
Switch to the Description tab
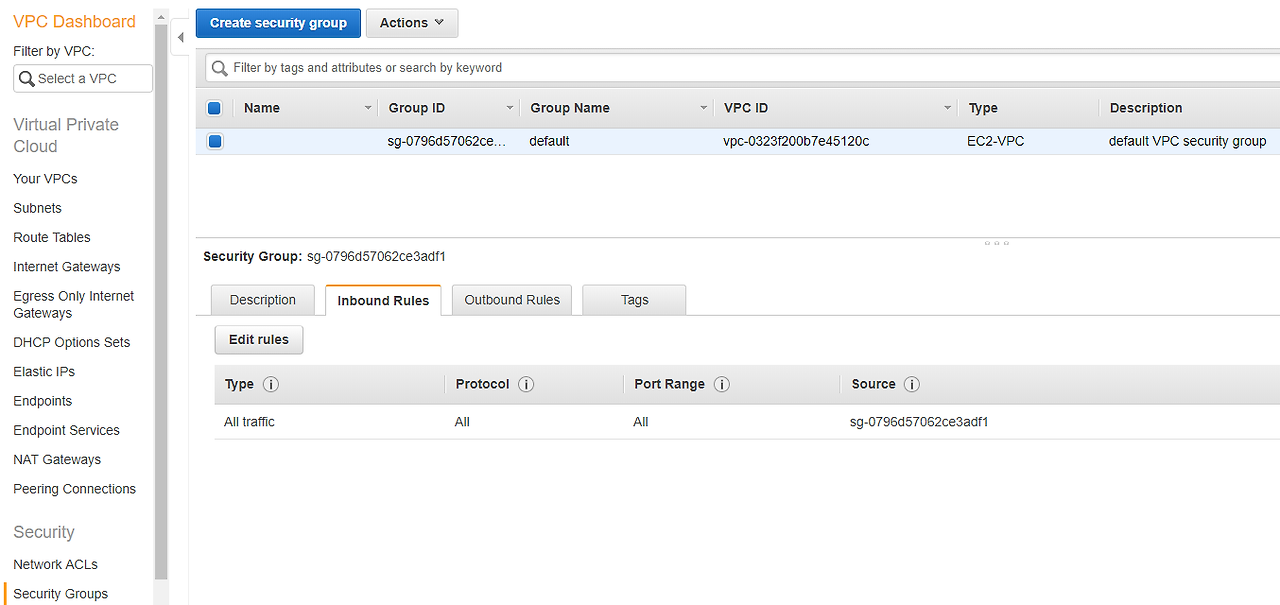click(263, 300)
